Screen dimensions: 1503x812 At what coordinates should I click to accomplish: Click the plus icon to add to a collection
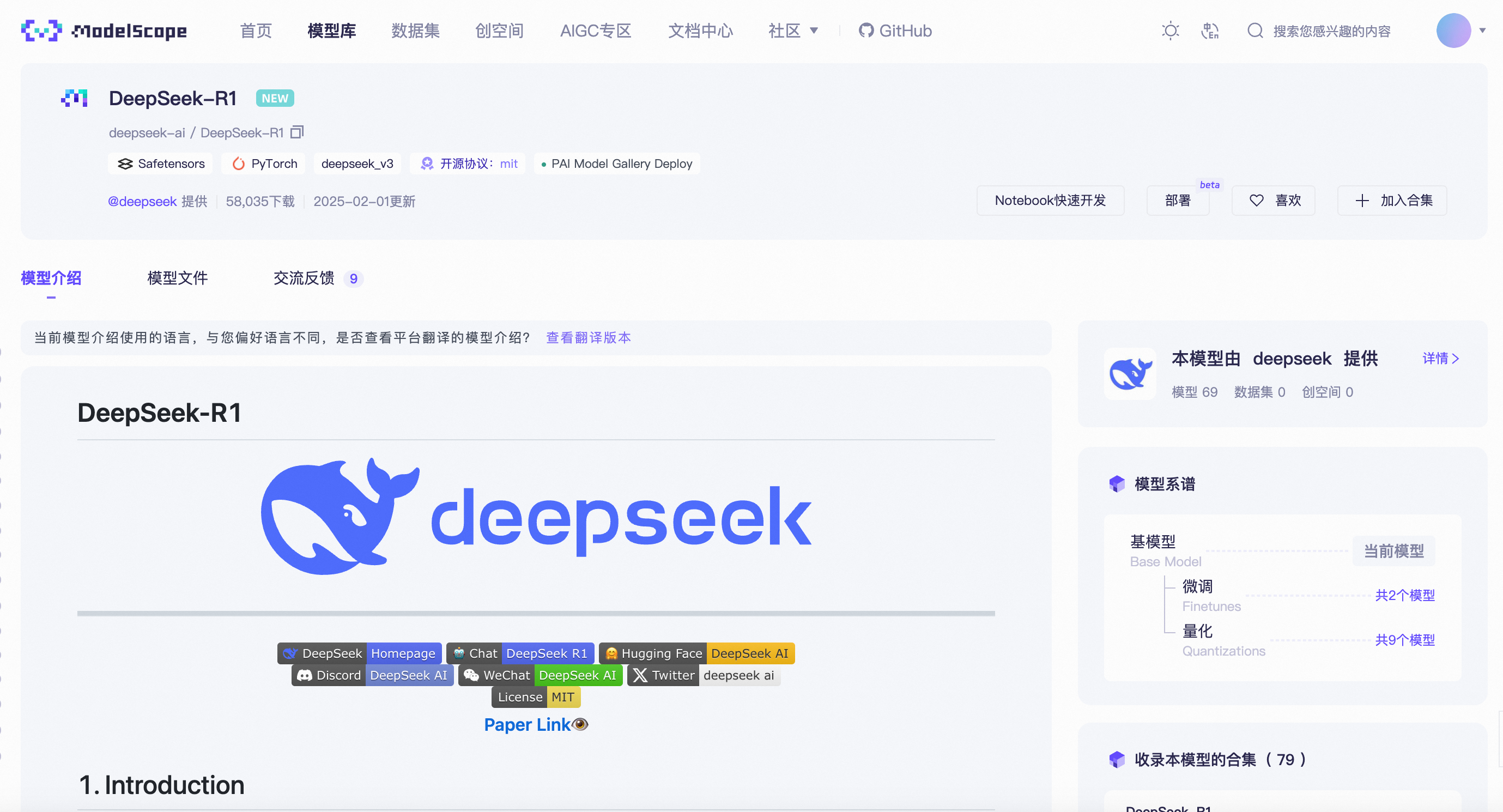click(1362, 201)
